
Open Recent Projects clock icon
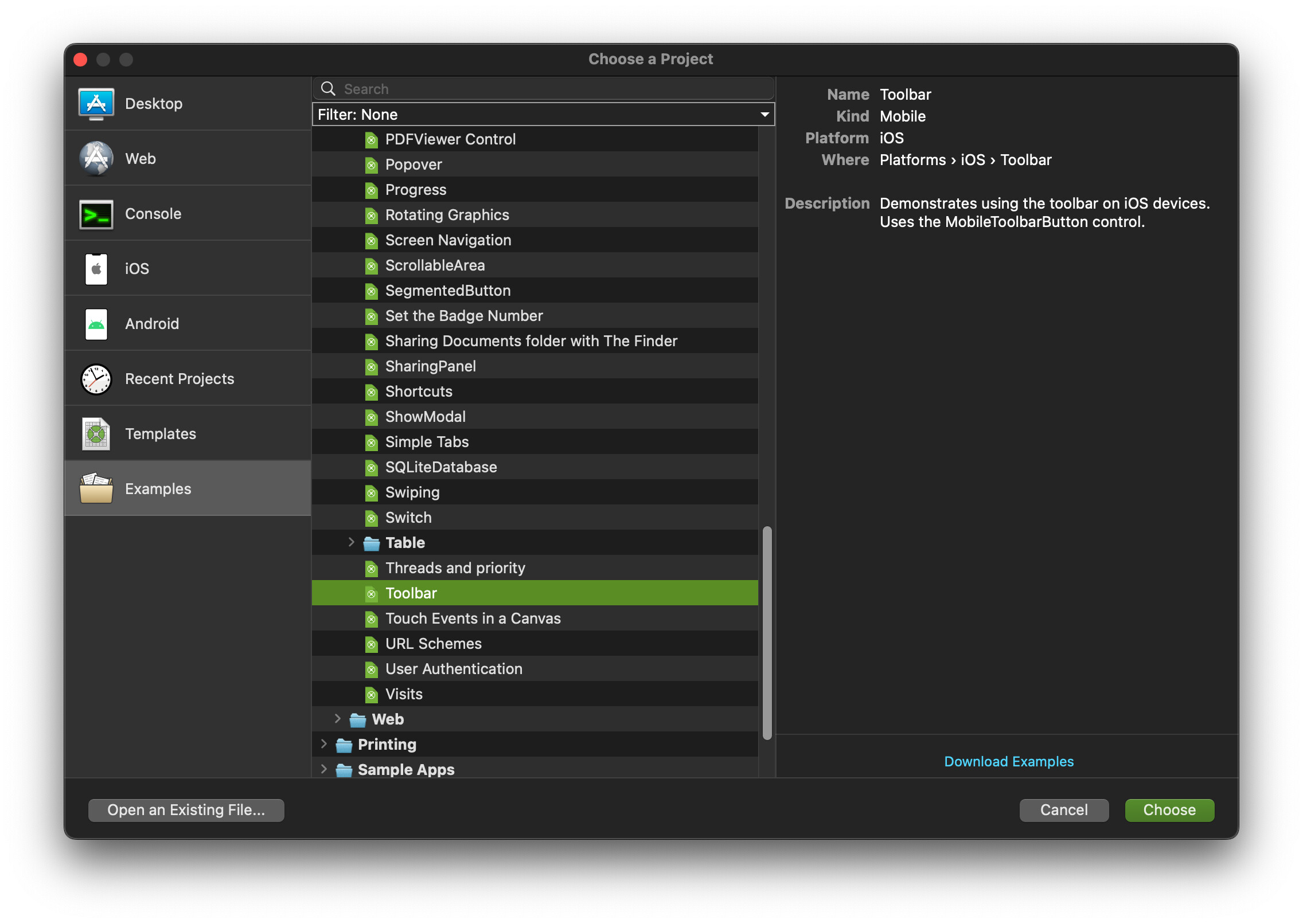pos(96,379)
